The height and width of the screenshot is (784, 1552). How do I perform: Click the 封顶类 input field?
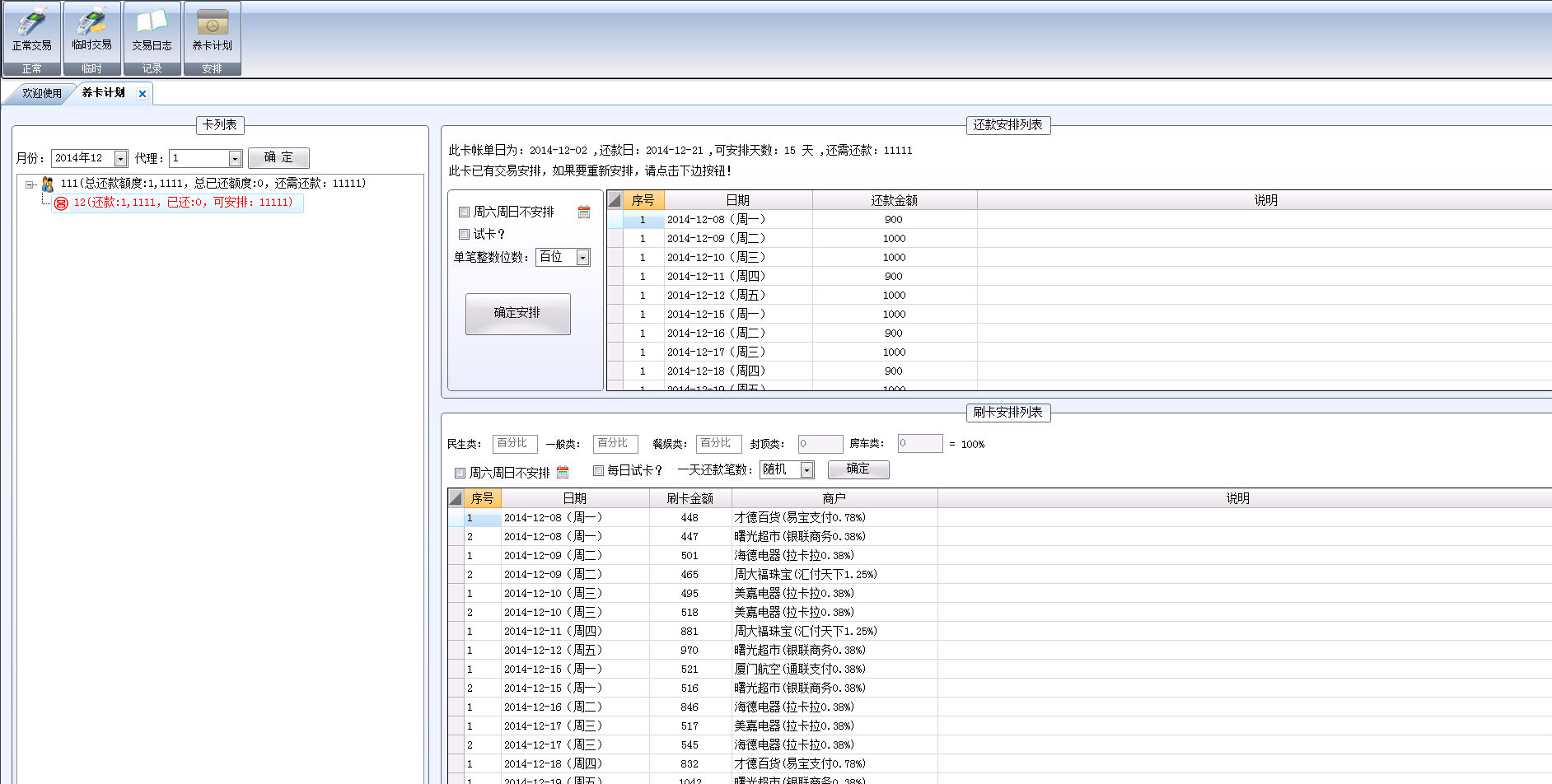[820, 444]
